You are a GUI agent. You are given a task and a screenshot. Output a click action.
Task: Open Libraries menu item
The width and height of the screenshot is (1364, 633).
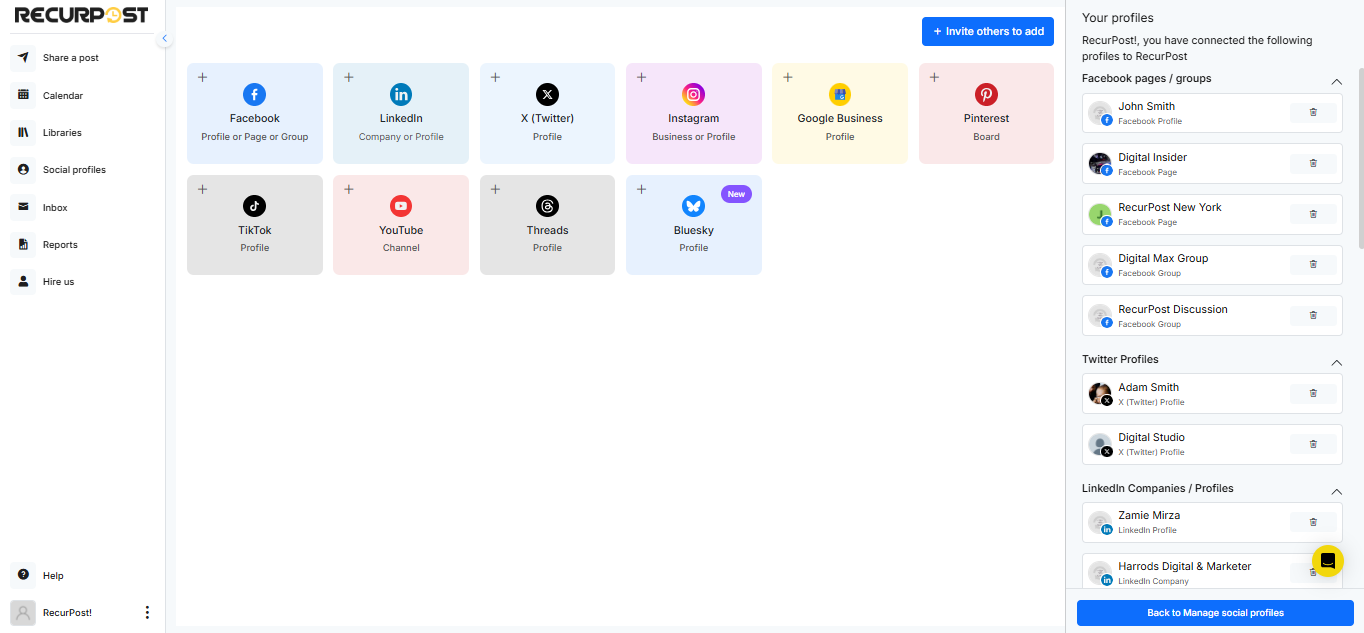62,133
